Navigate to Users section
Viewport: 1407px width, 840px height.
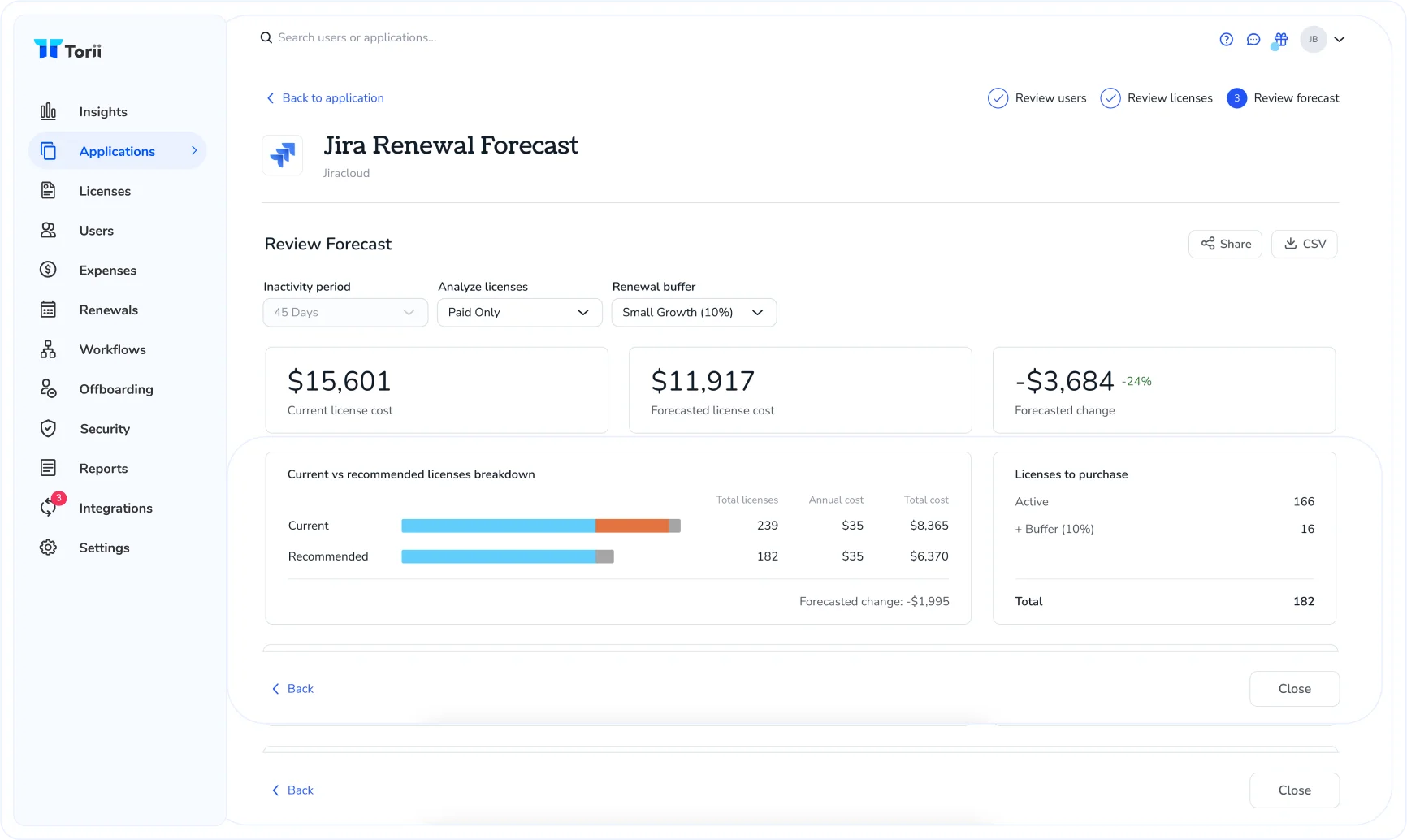(x=96, y=231)
